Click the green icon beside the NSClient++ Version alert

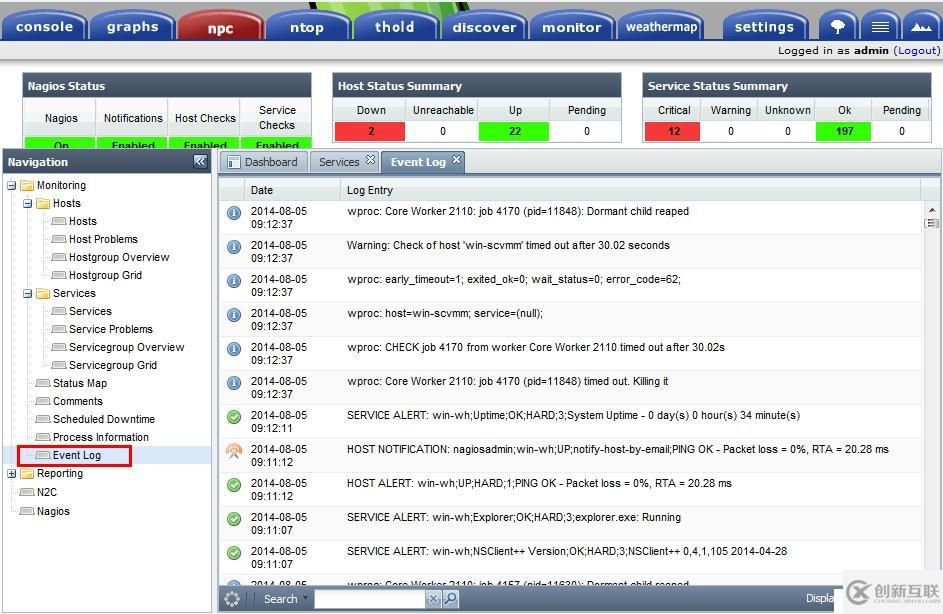[x=233, y=552]
